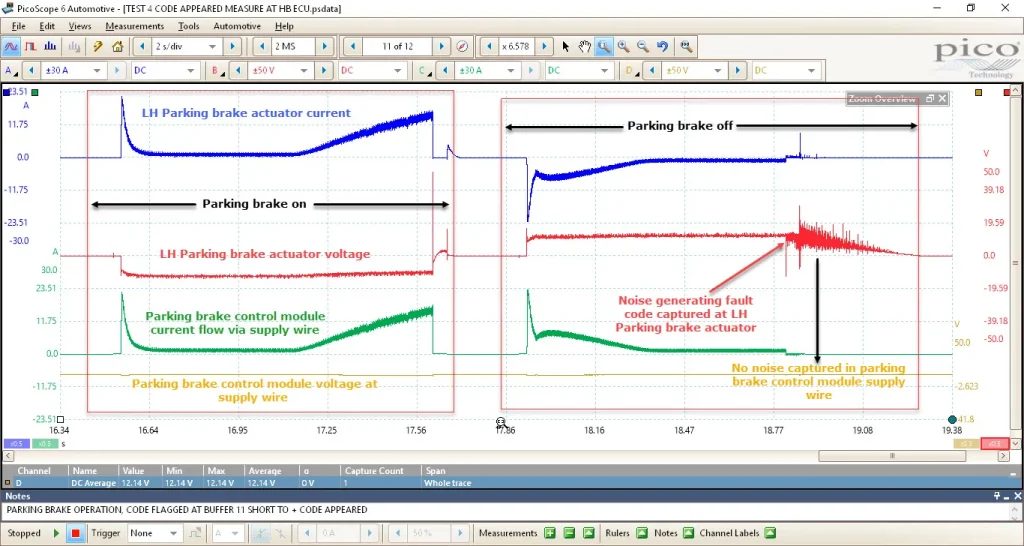
Task: Open the Automotive menu
Action: click(237, 26)
